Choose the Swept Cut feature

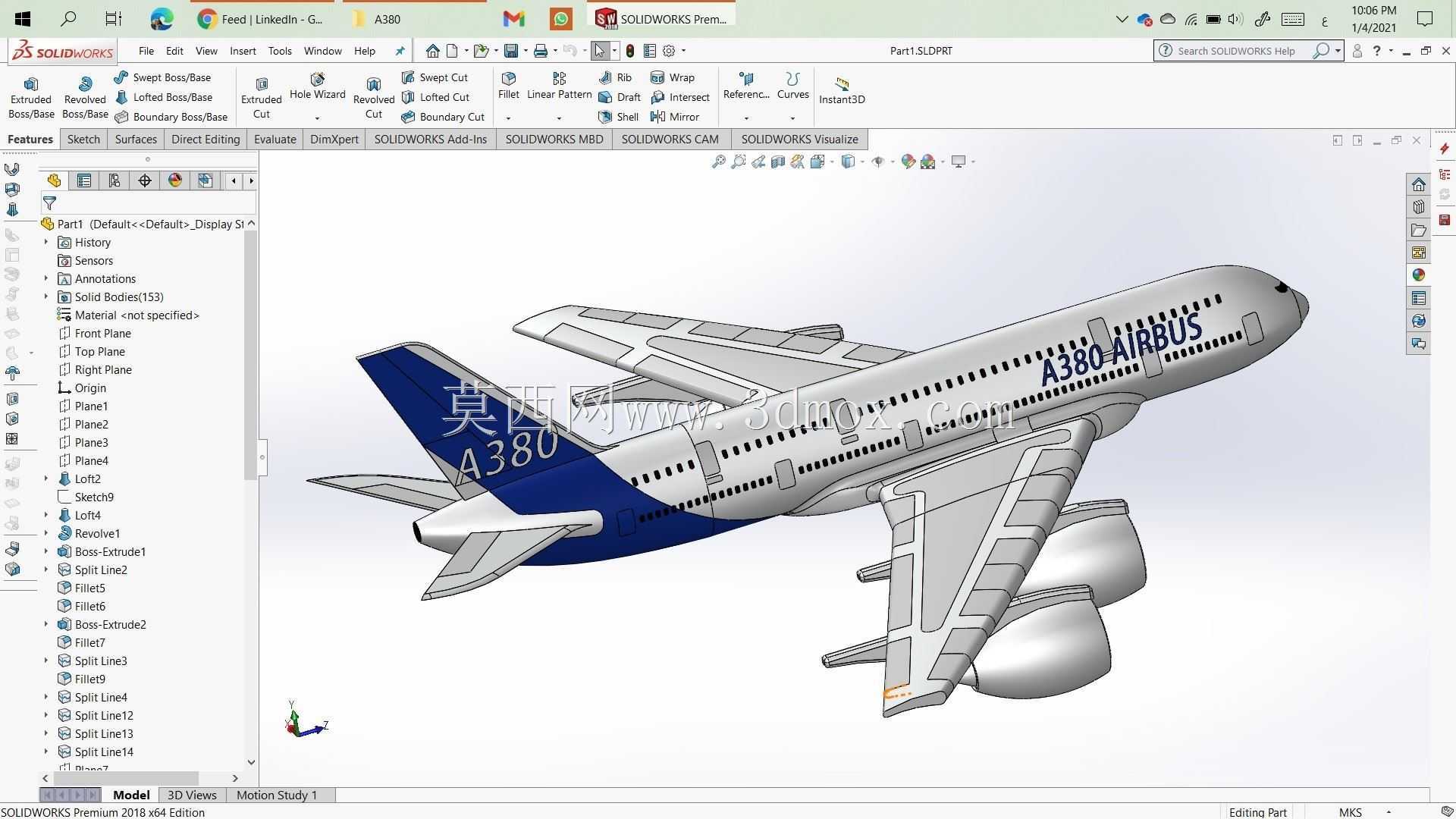point(435,77)
